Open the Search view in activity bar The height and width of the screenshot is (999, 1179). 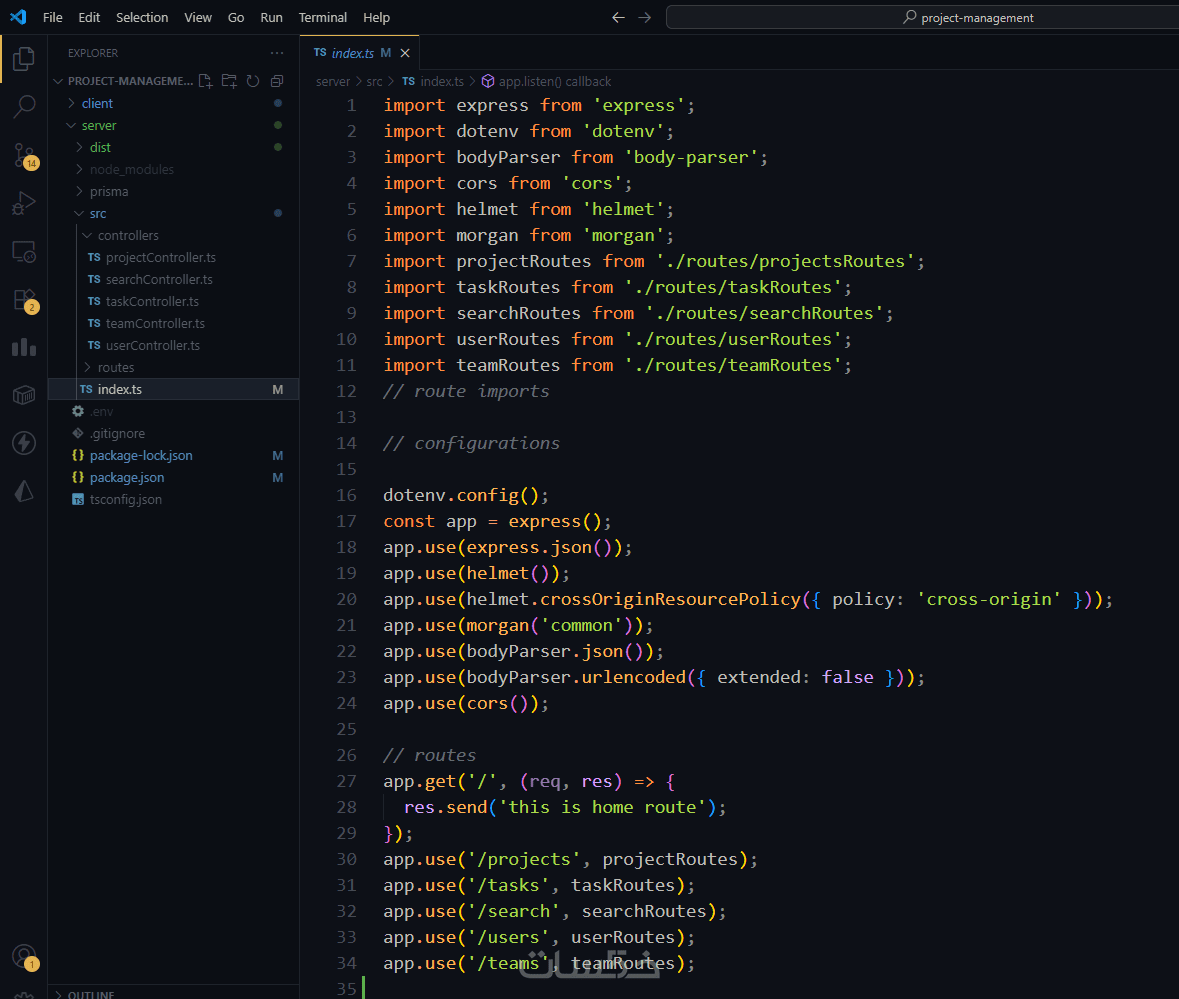click(24, 107)
